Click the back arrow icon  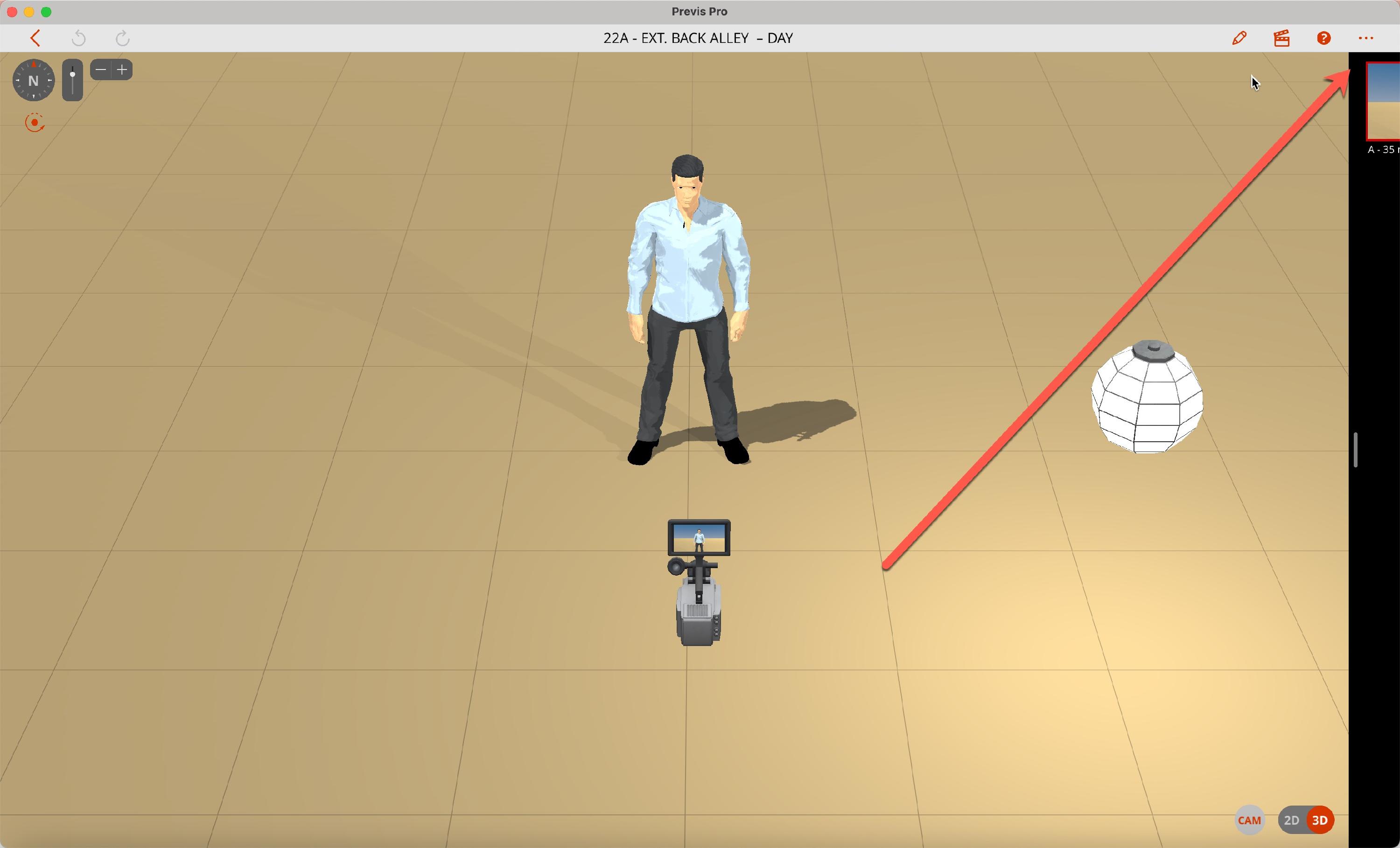[35, 39]
